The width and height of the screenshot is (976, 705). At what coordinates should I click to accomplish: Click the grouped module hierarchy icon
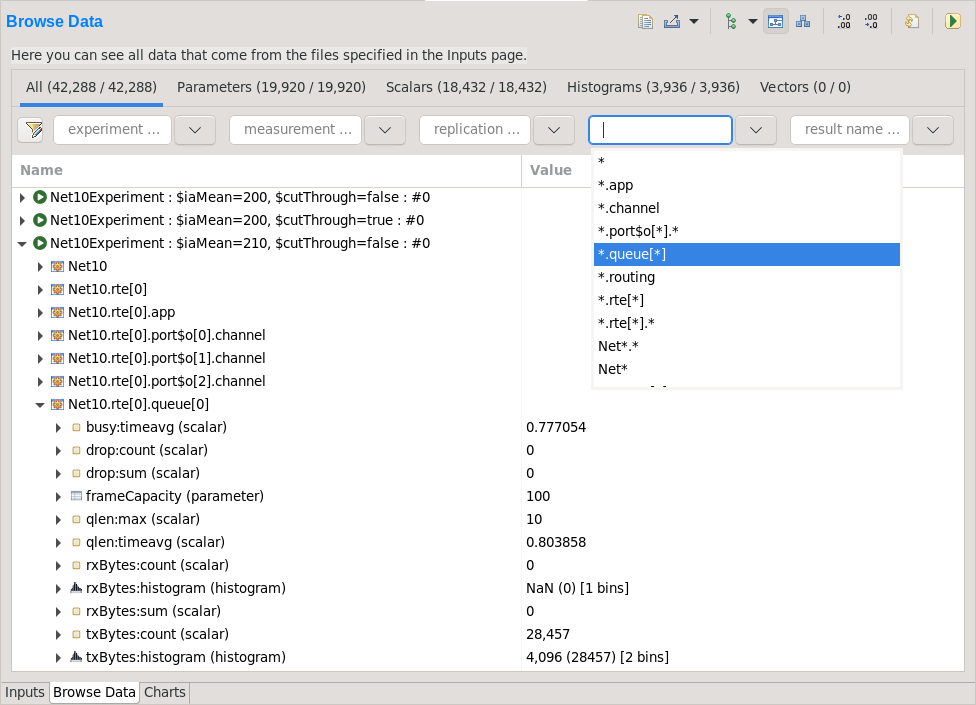coord(803,22)
